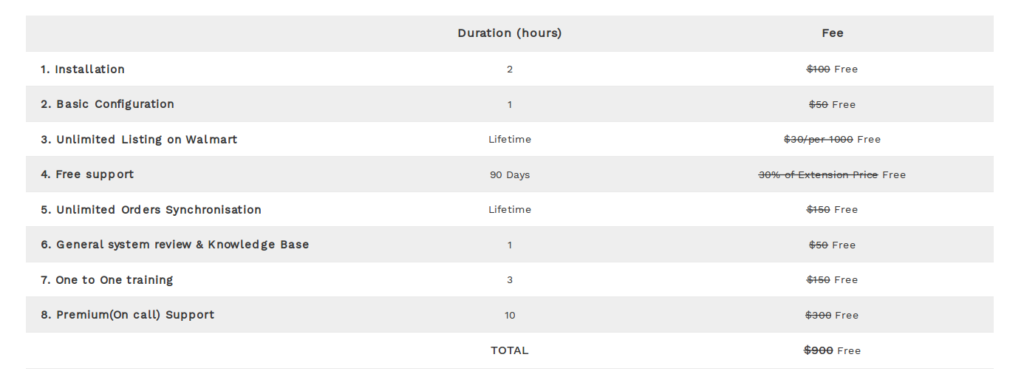The width and height of the screenshot is (1024, 377).
Task: Click the struck "30% of Extension Price" fee
Action: pyautogui.click(x=818, y=175)
